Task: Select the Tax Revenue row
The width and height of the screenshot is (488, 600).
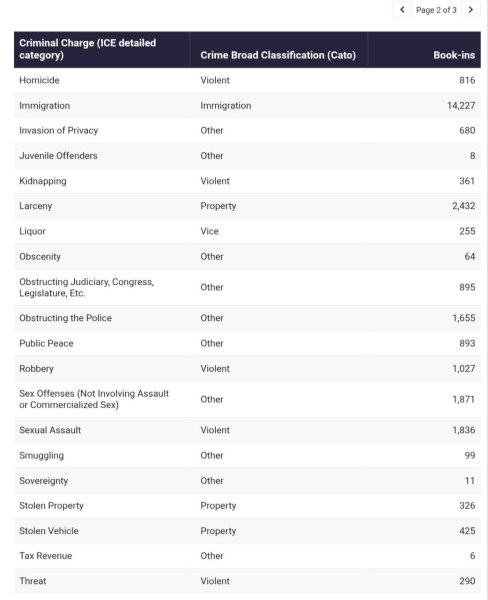Action: click(247, 556)
